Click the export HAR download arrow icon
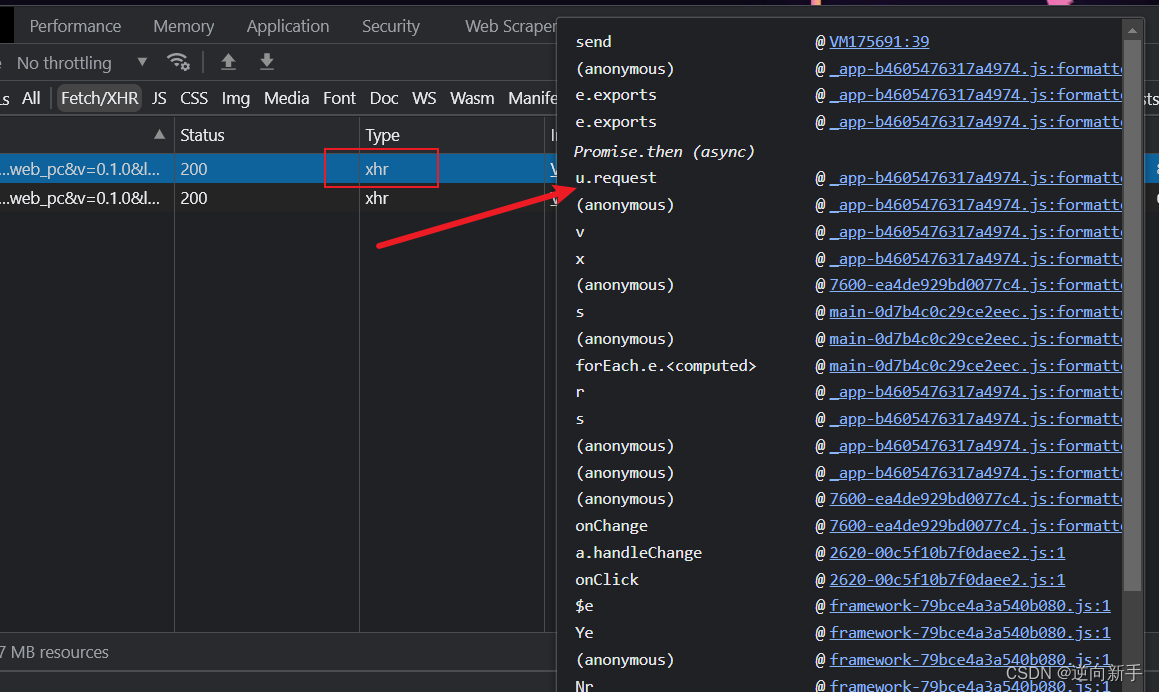 point(267,62)
